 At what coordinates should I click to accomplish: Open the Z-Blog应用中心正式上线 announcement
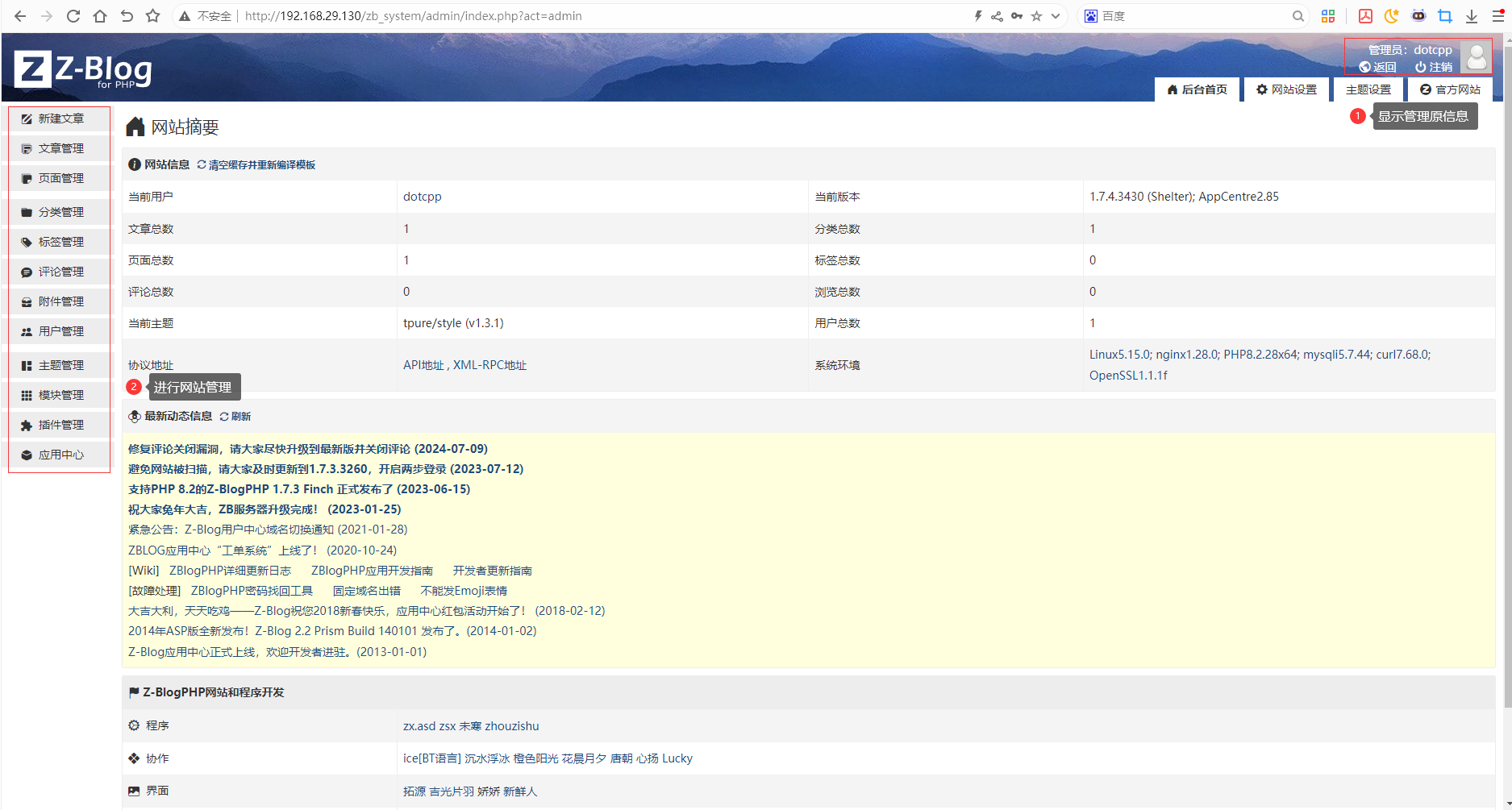pyautogui.click(x=277, y=652)
